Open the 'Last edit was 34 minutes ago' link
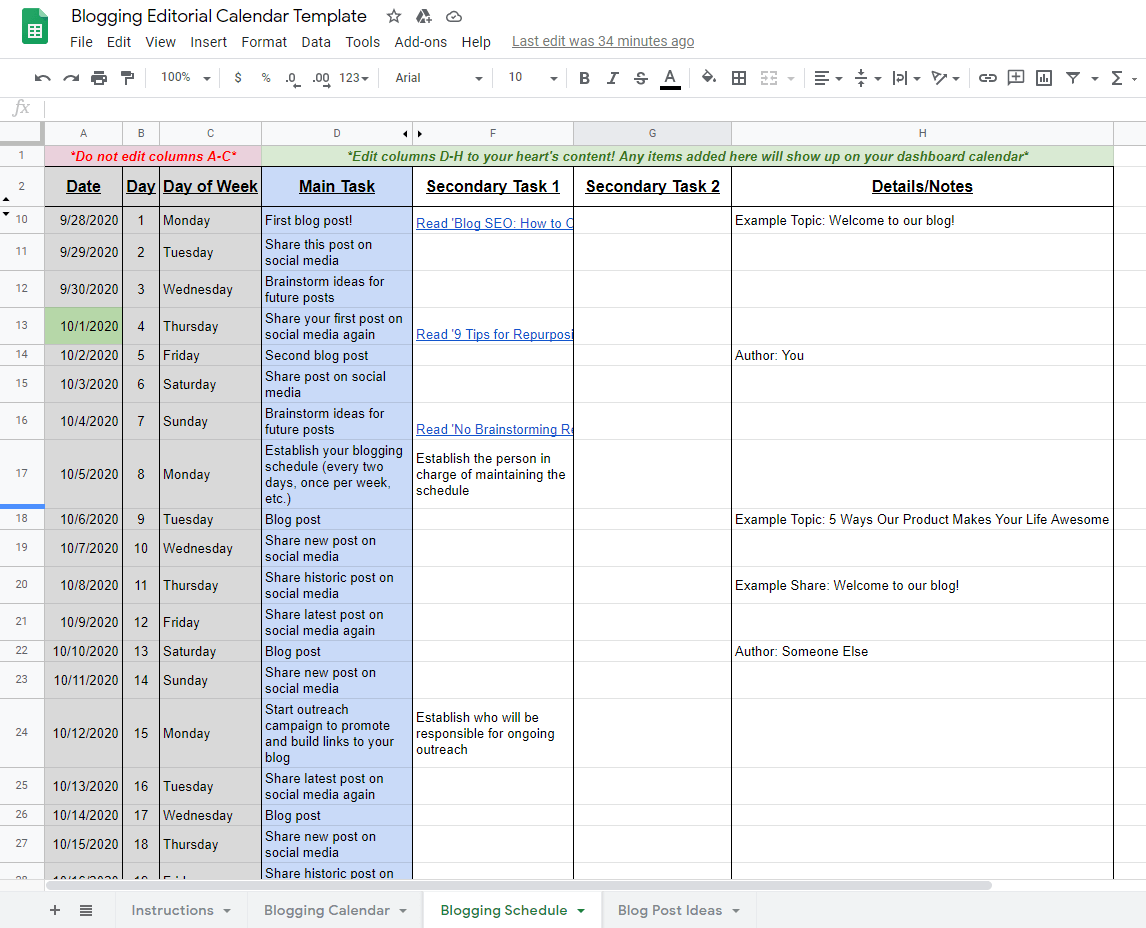 tap(603, 41)
